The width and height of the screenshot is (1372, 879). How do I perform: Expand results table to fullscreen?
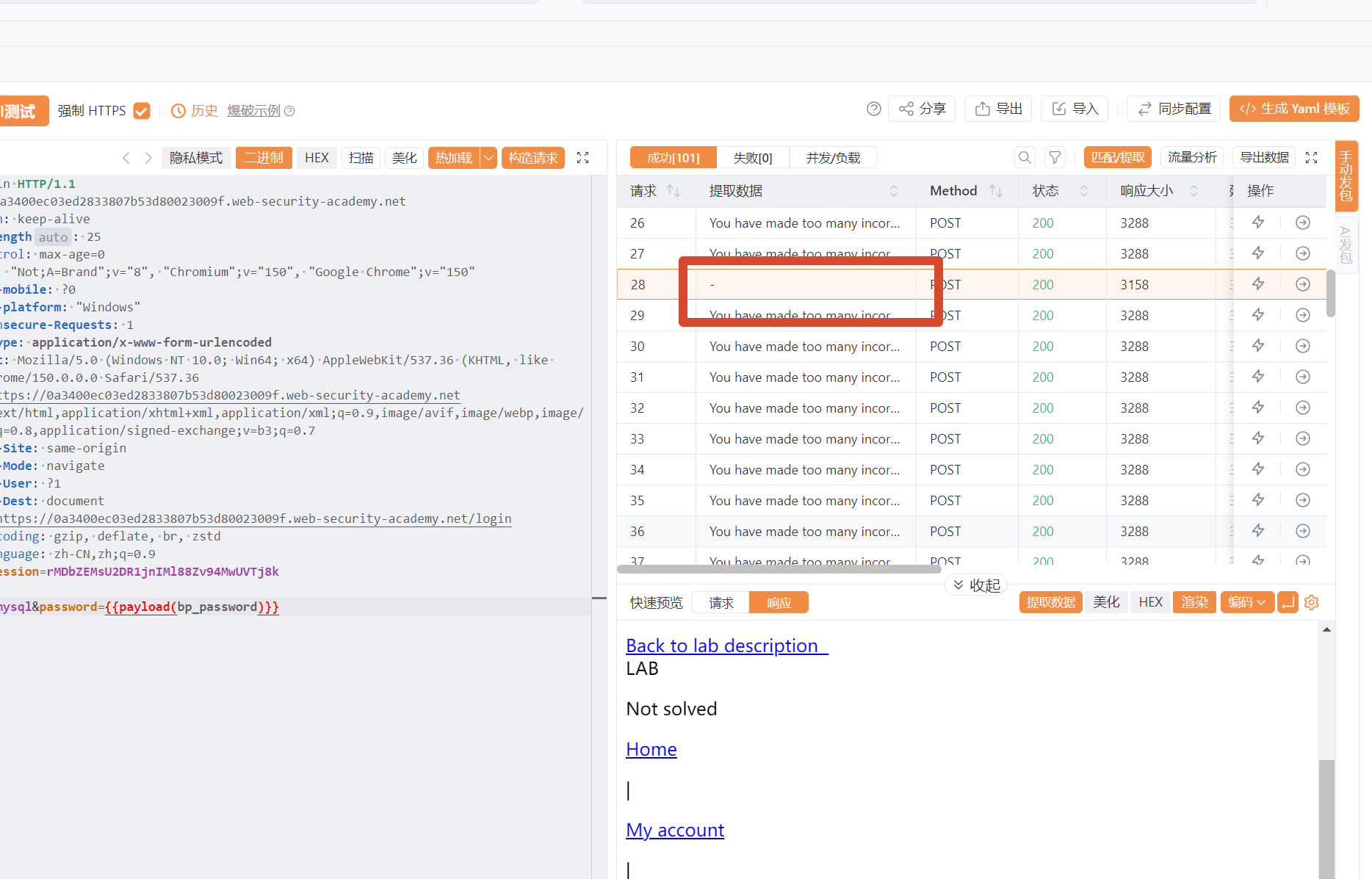click(x=1312, y=157)
